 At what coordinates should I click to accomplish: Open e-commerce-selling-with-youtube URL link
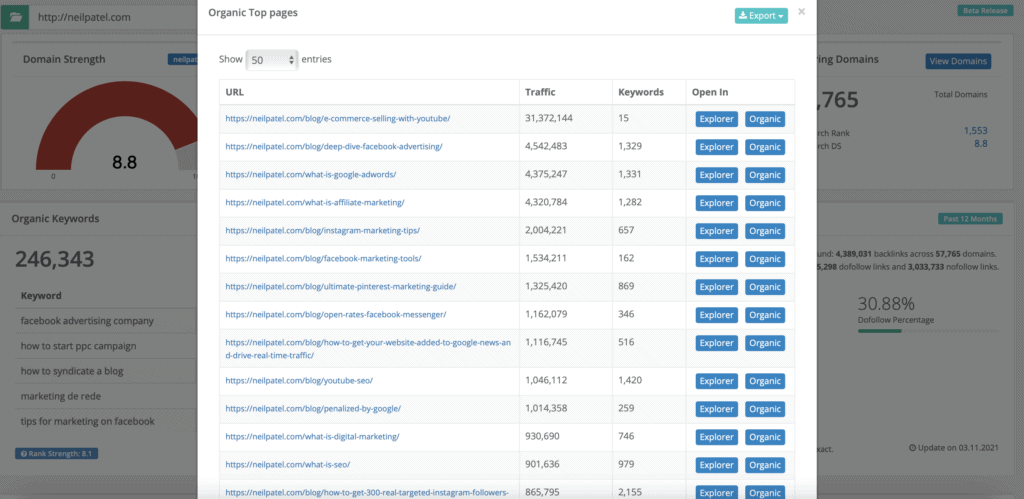(338, 119)
